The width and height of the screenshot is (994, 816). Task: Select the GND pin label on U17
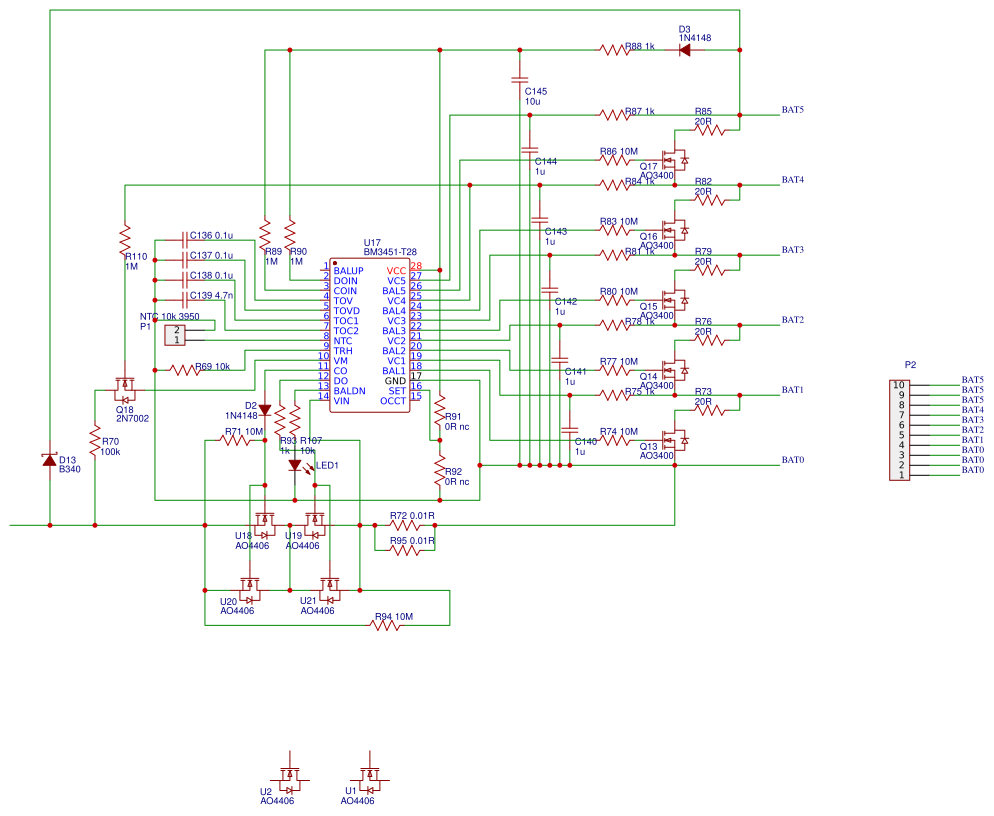pyautogui.click(x=396, y=381)
